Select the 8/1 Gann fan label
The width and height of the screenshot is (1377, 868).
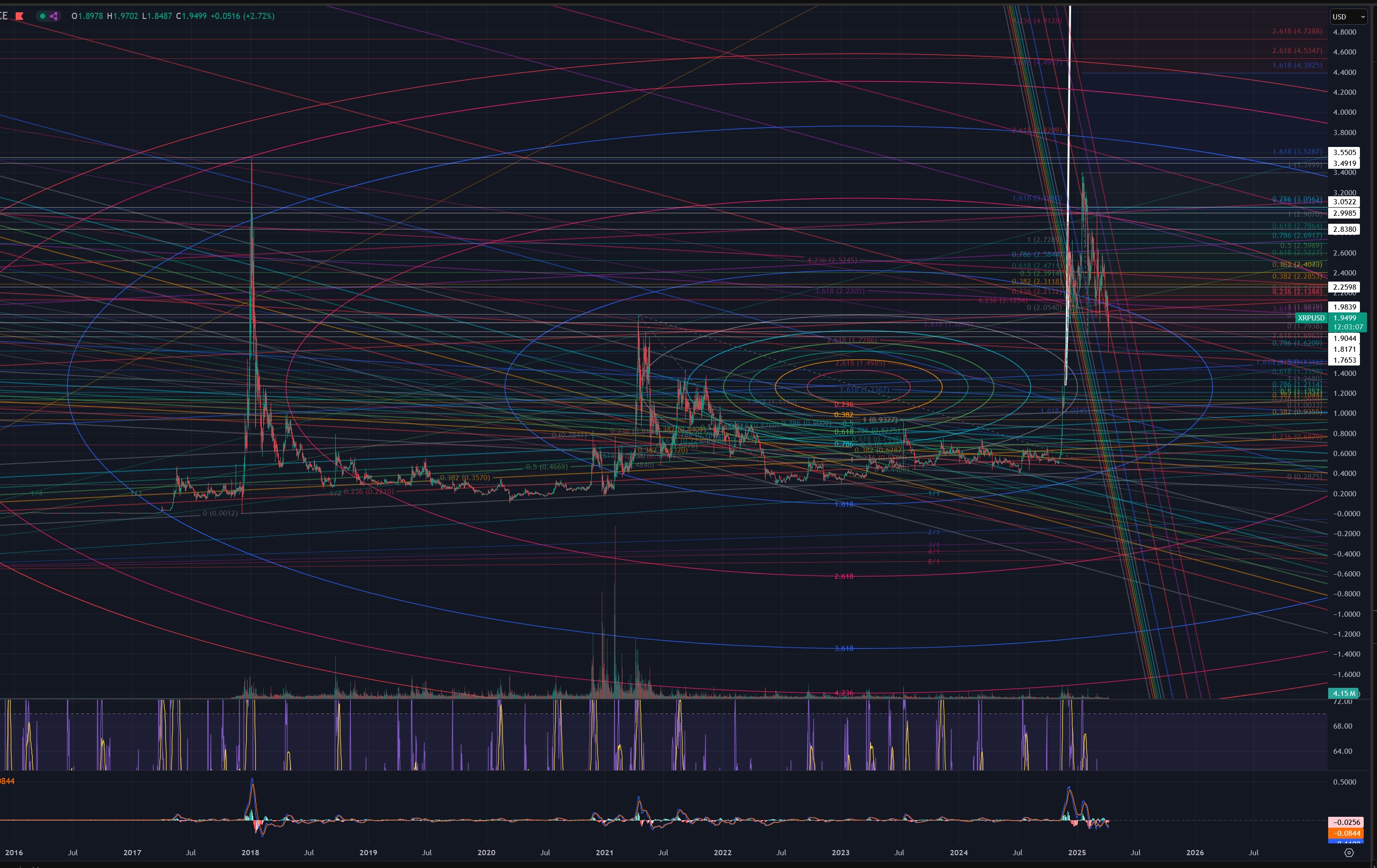[933, 561]
